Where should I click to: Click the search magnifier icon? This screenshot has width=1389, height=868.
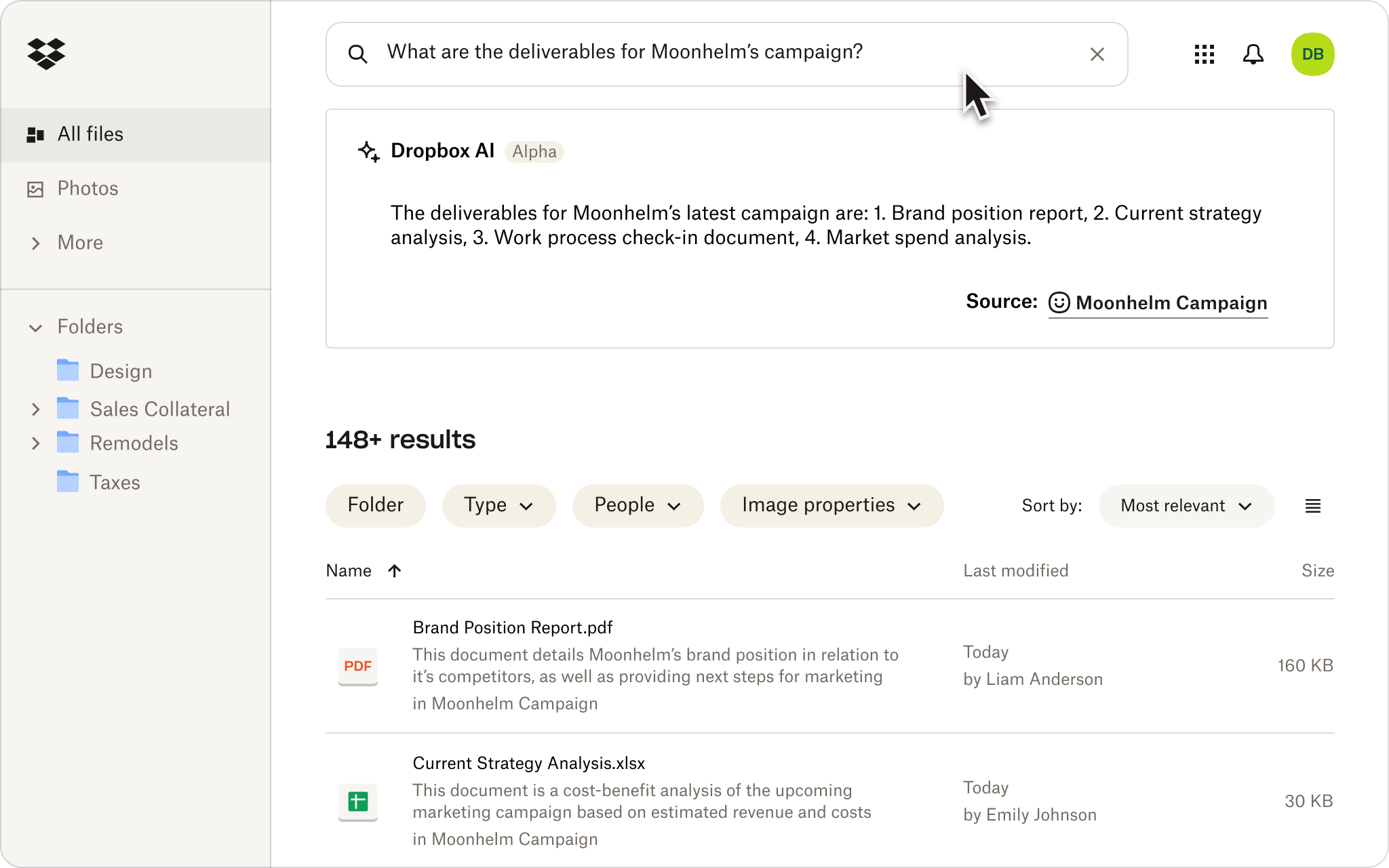click(x=357, y=54)
